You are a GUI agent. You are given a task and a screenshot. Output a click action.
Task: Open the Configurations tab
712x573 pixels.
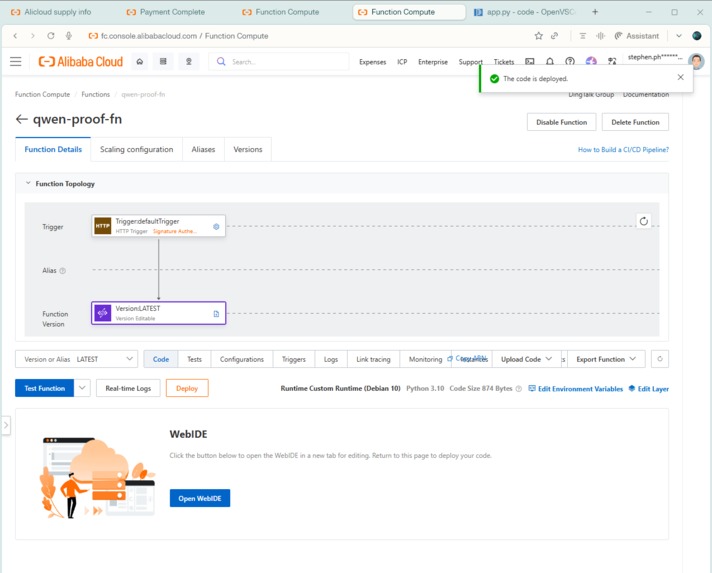pyautogui.click(x=242, y=359)
